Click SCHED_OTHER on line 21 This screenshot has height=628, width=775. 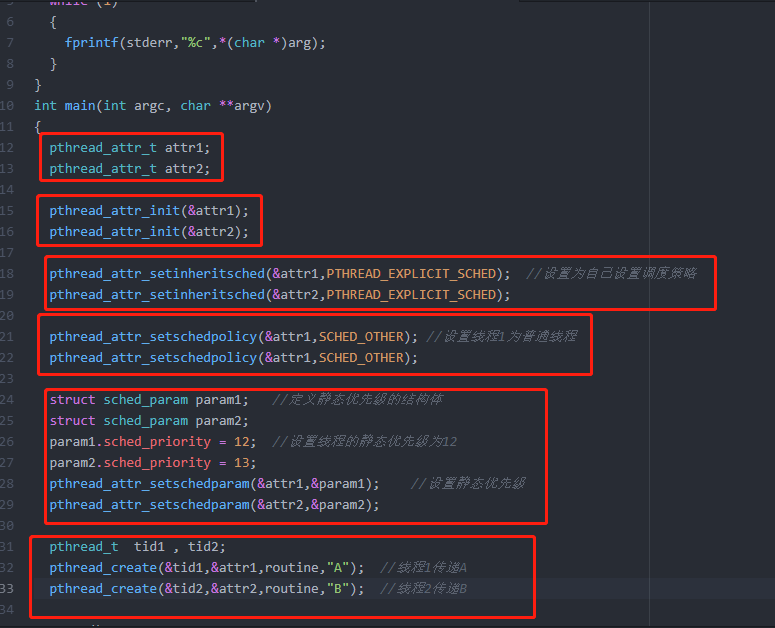pos(361,337)
